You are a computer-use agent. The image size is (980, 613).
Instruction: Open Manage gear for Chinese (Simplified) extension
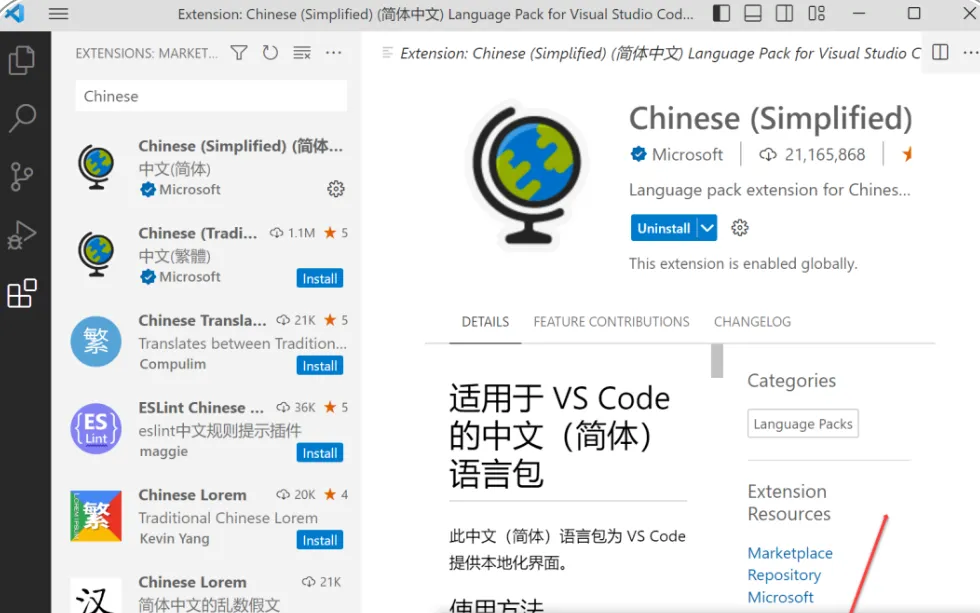(336, 189)
